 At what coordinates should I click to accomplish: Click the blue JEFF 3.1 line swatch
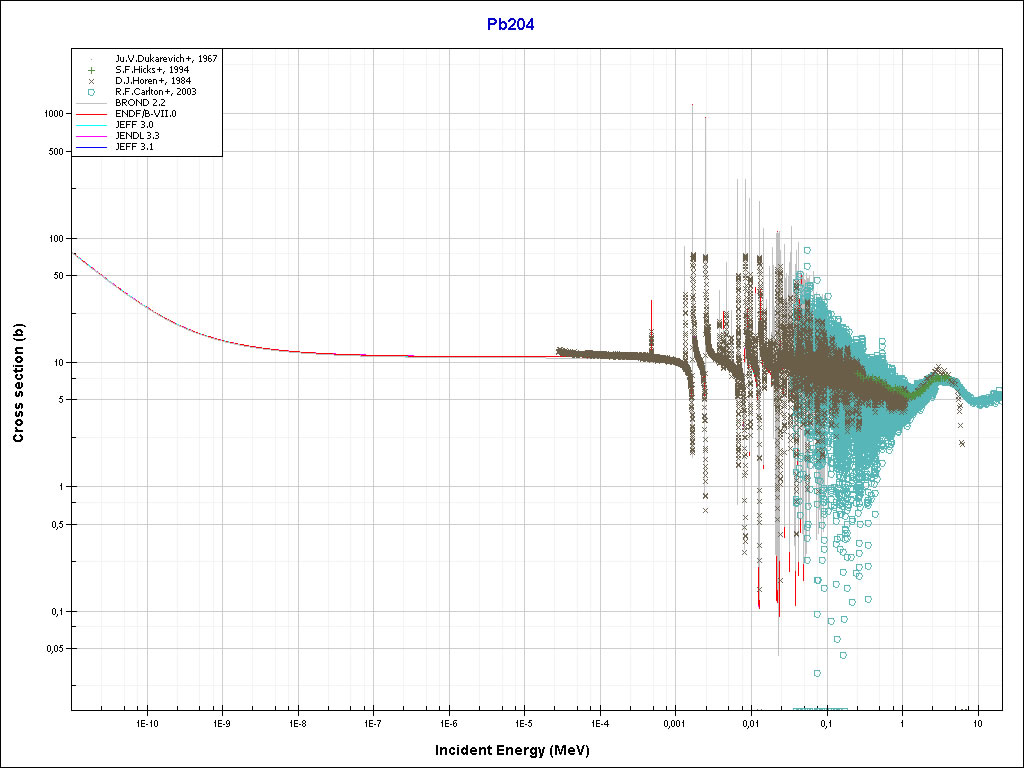(x=91, y=147)
